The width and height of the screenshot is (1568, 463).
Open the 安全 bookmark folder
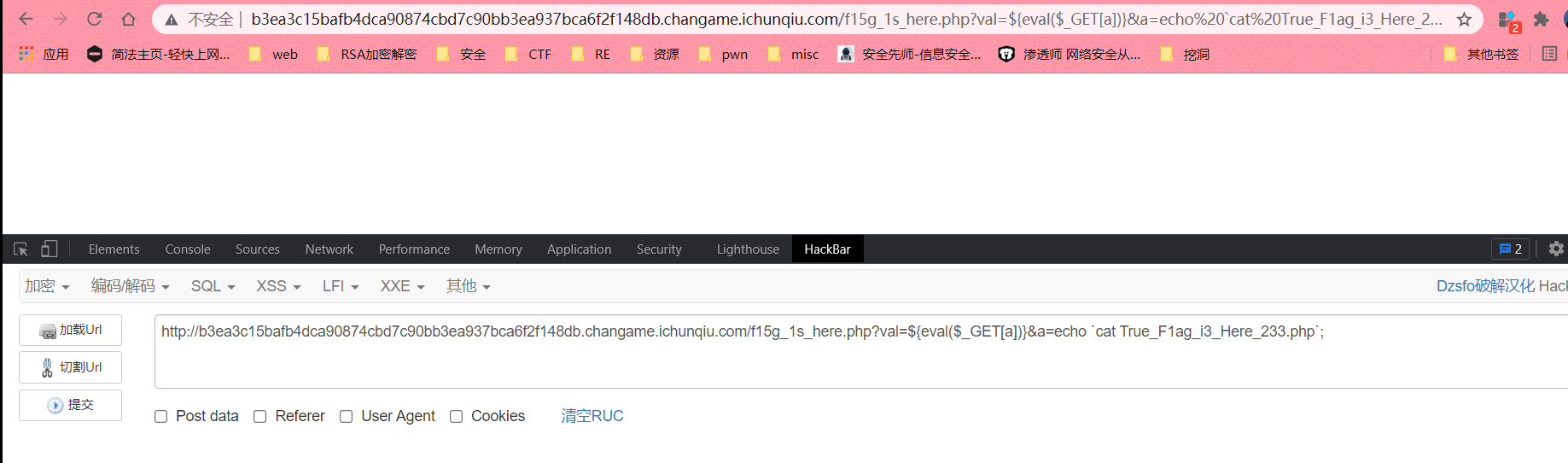pos(461,54)
